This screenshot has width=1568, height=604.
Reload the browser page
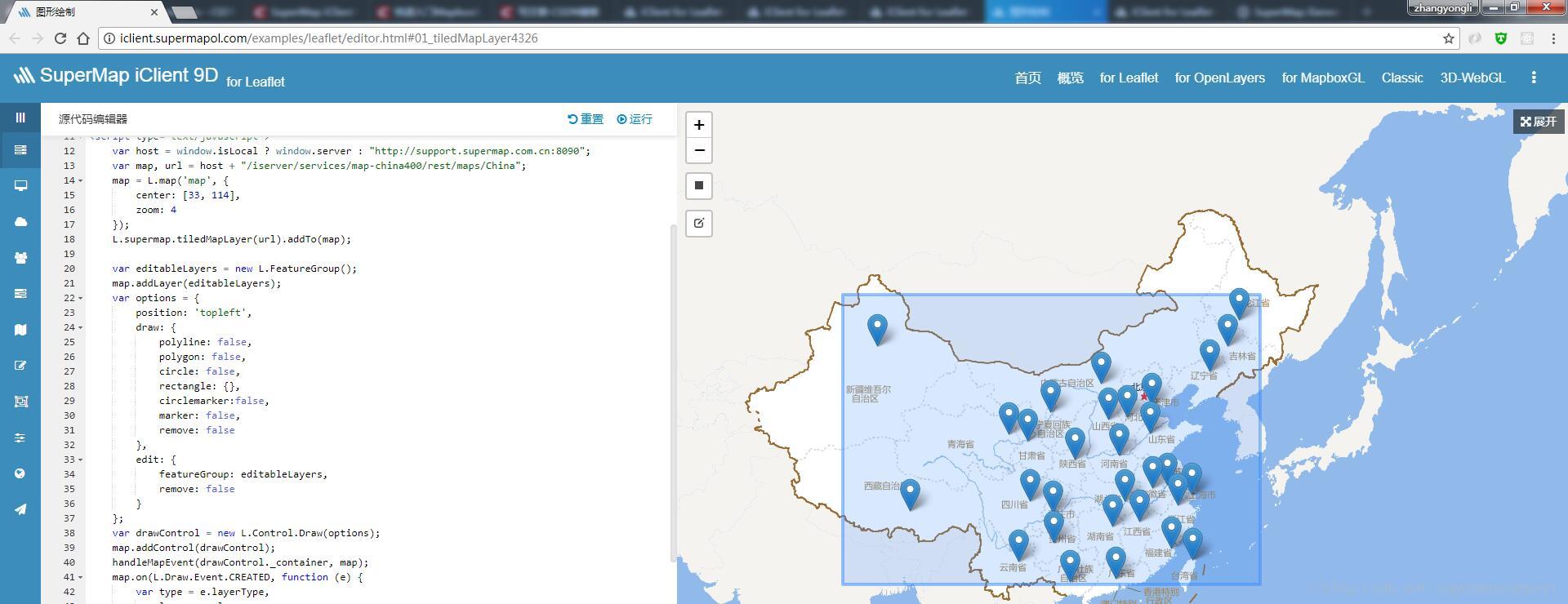[60, 38]
